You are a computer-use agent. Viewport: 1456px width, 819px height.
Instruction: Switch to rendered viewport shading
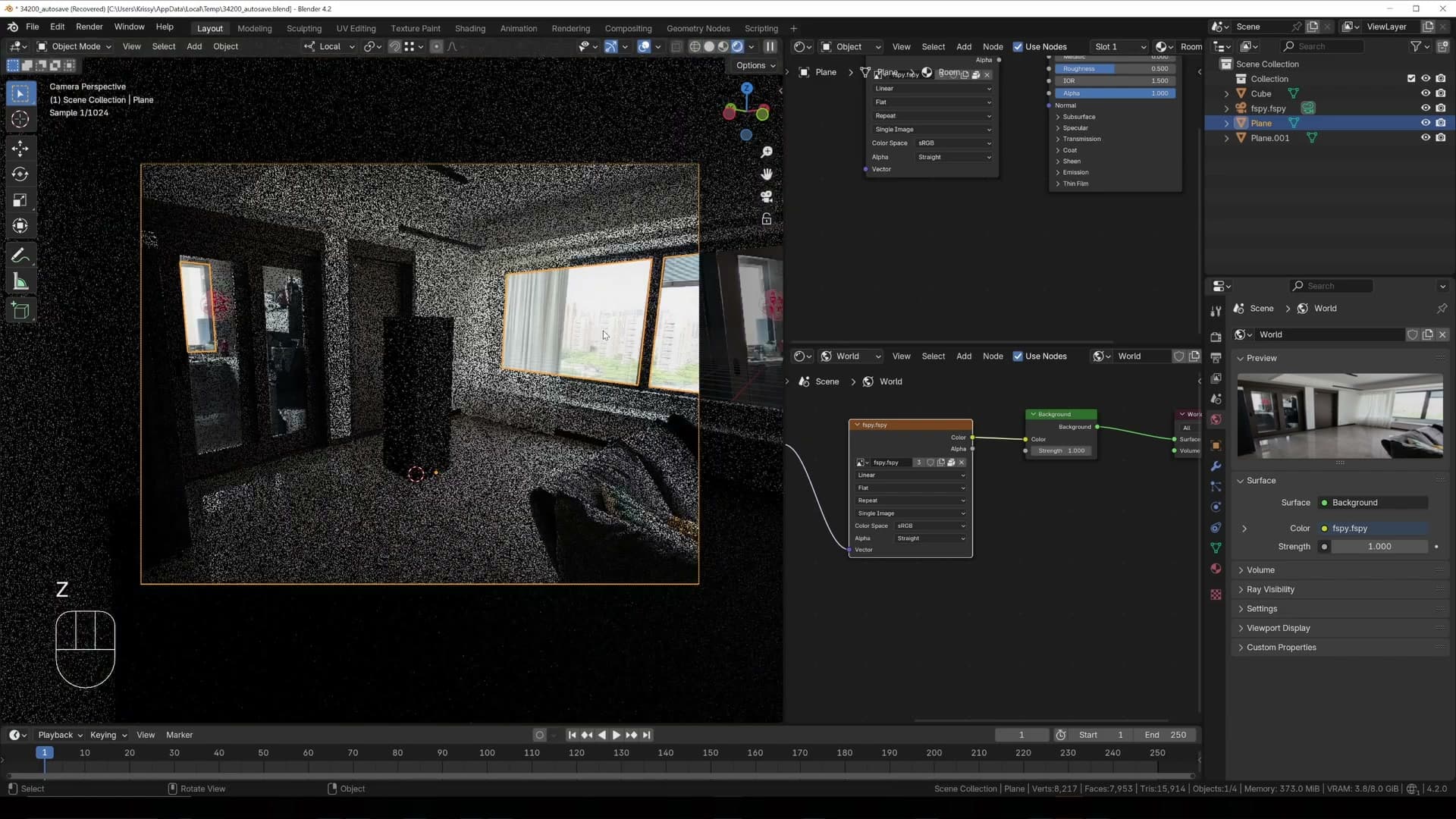[738, 46]
